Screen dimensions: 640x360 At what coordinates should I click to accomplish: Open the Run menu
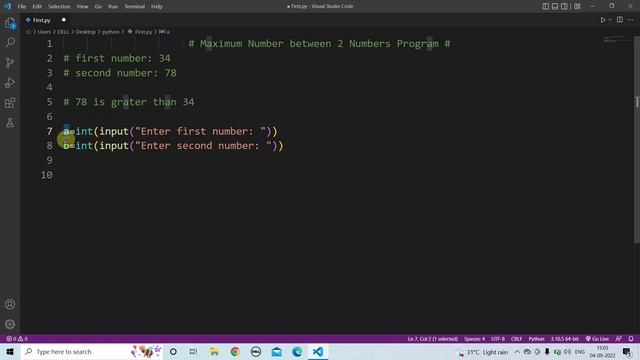click(113, 7)
